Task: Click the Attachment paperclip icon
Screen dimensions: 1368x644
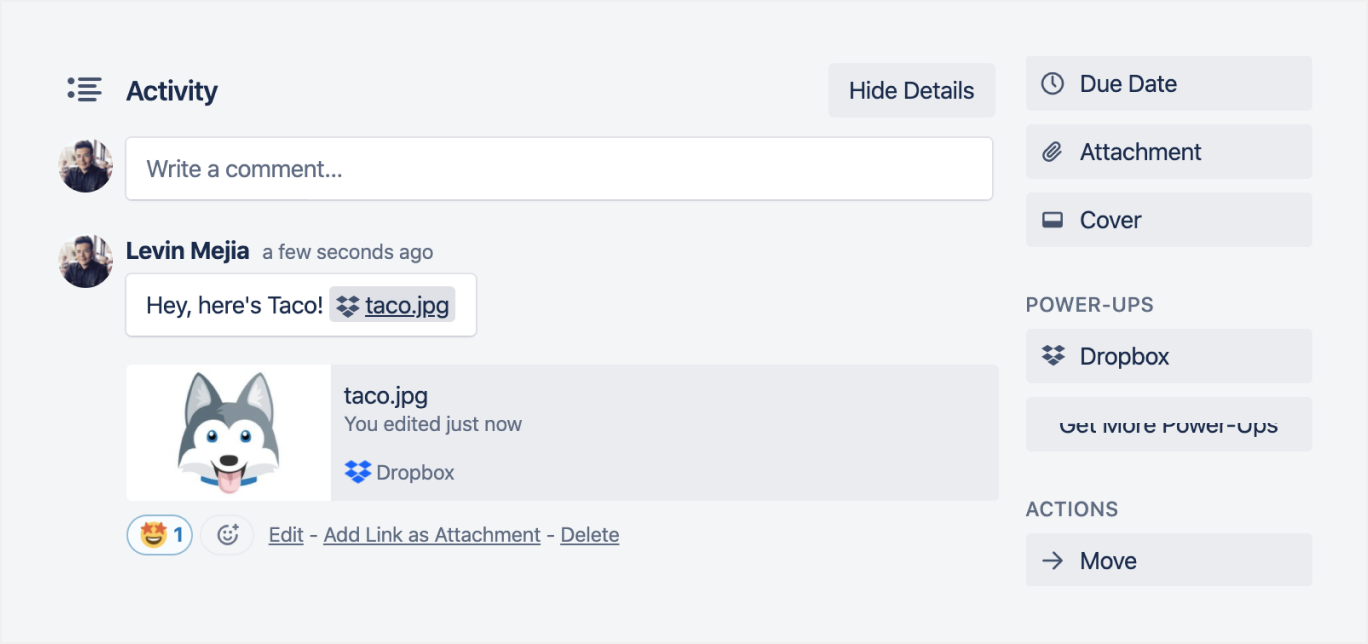Action: click(1052, 152)
